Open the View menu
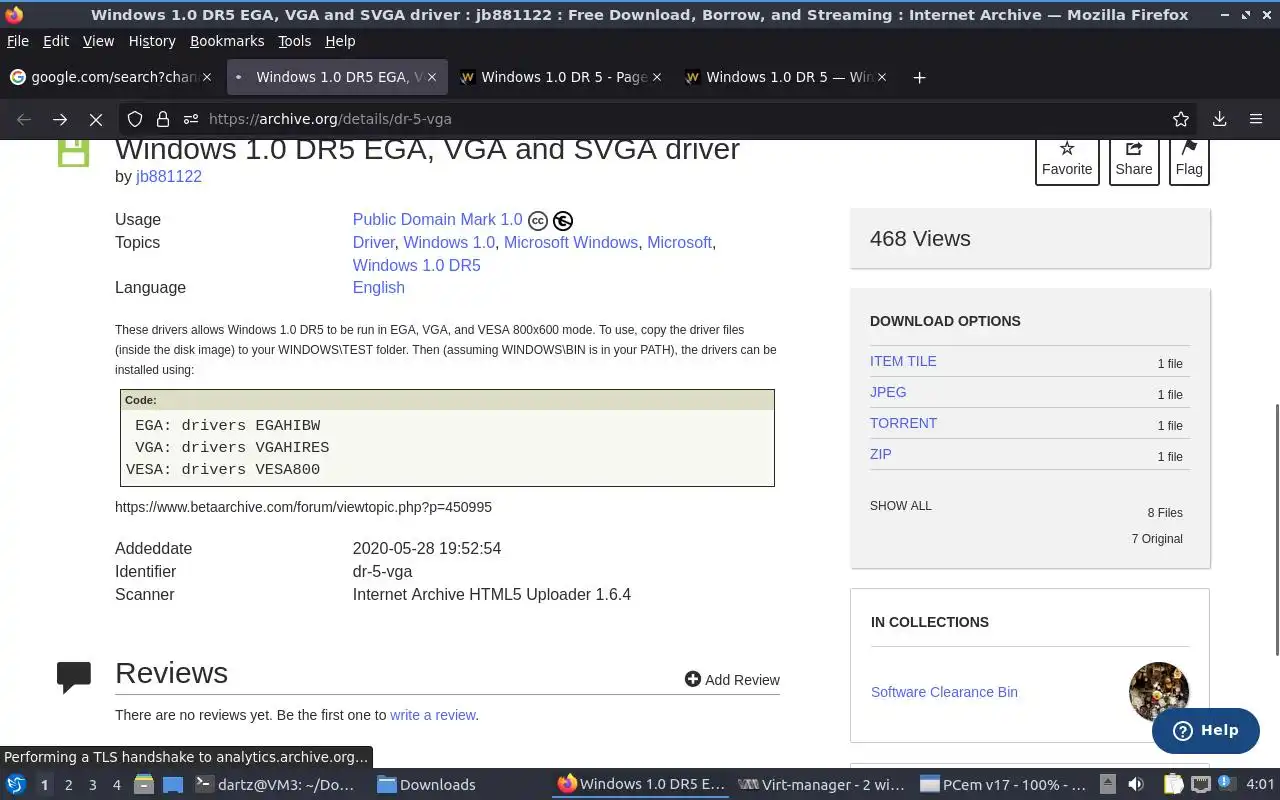 tap(98, 41)
